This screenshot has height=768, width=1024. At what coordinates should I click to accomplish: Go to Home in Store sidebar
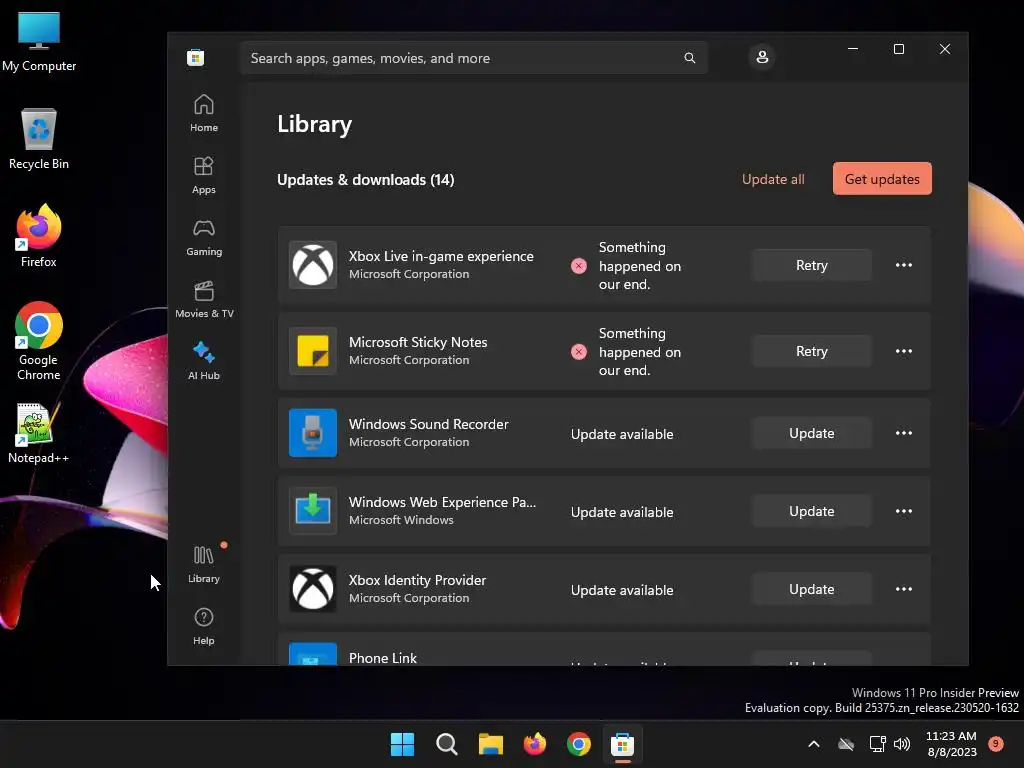(x=204, y=113)
